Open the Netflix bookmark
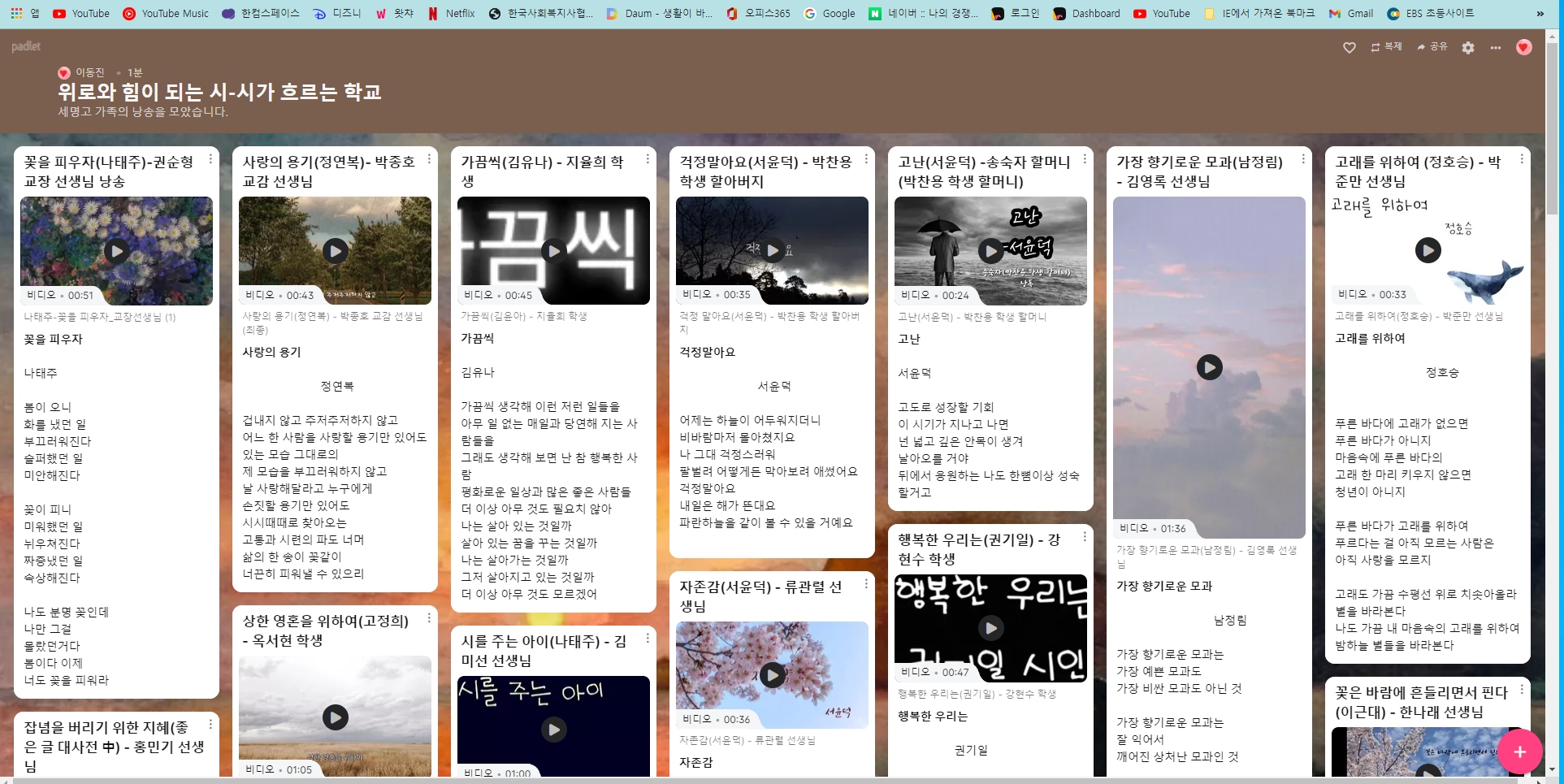The image size is (1564, 784). pyautogui.click(x=452, y=13)
